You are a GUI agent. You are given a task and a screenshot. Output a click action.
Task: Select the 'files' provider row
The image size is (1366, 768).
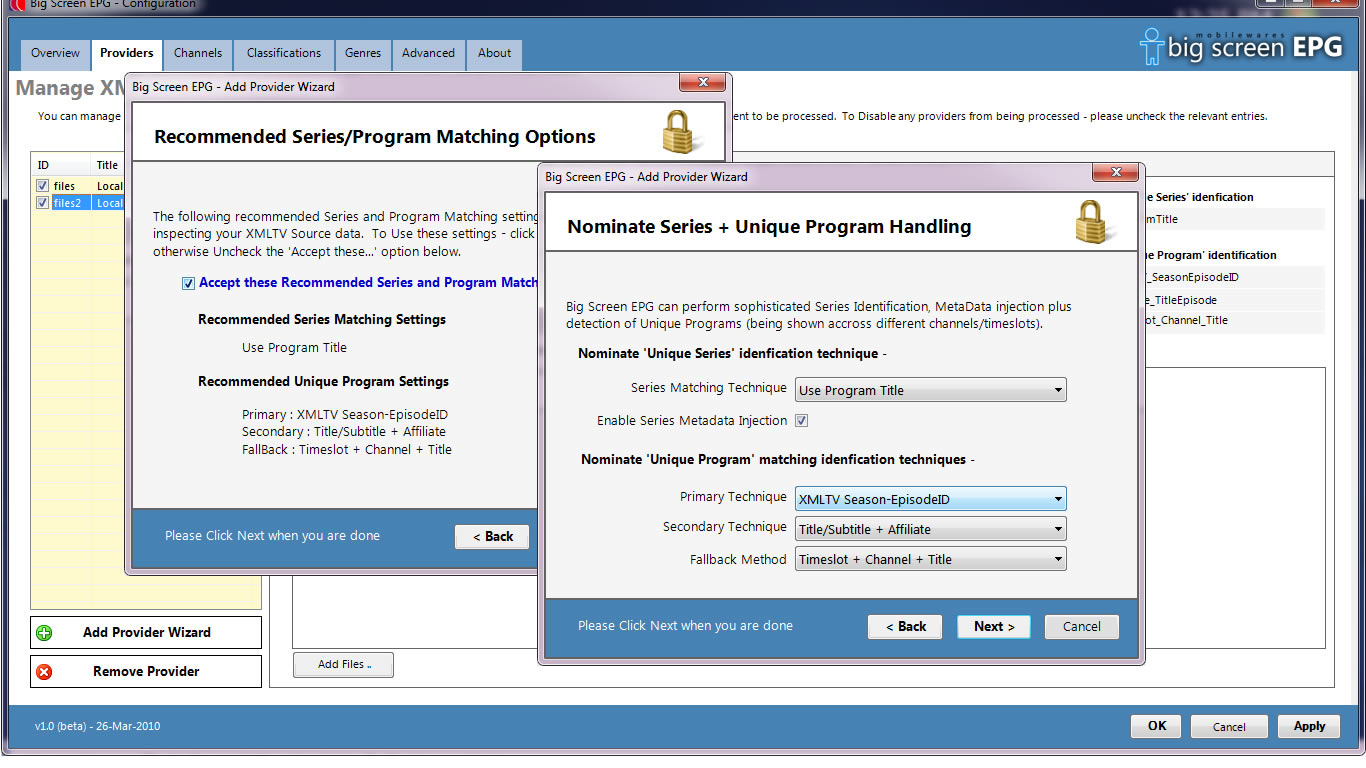pyautogui.click(x=78, y=186)
